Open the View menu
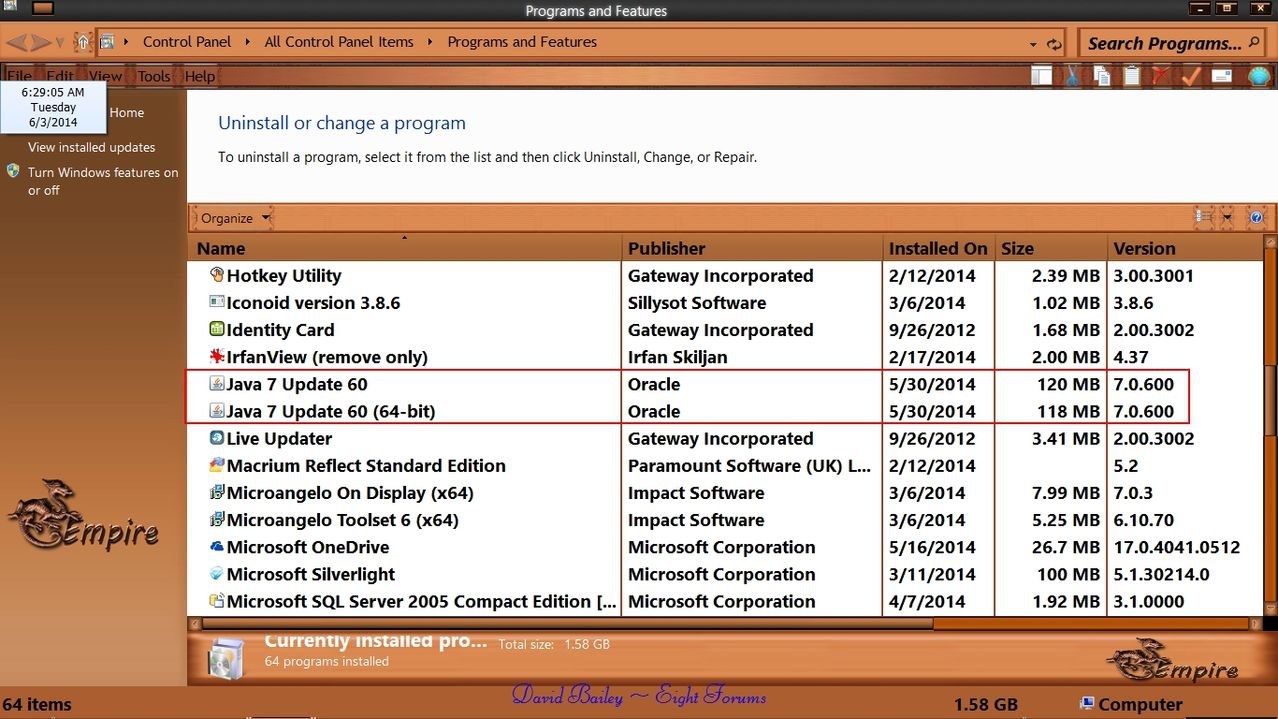 [x=105, y=75]
